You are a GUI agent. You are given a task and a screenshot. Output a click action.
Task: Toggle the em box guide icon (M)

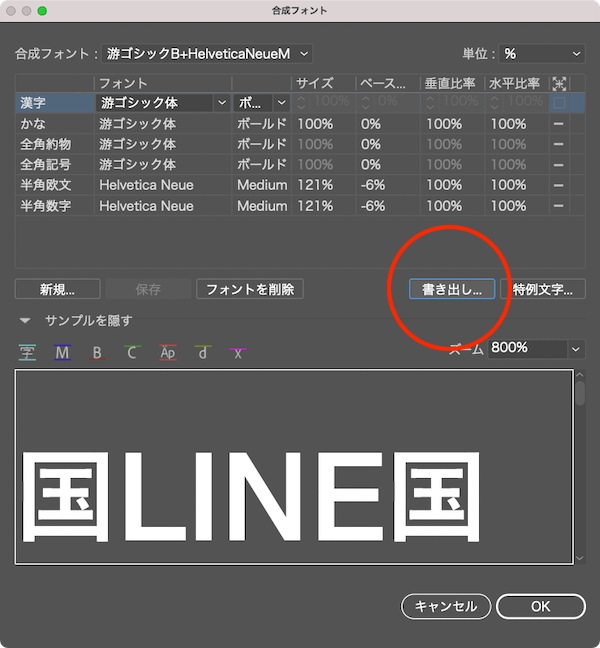tap(62, 353)
